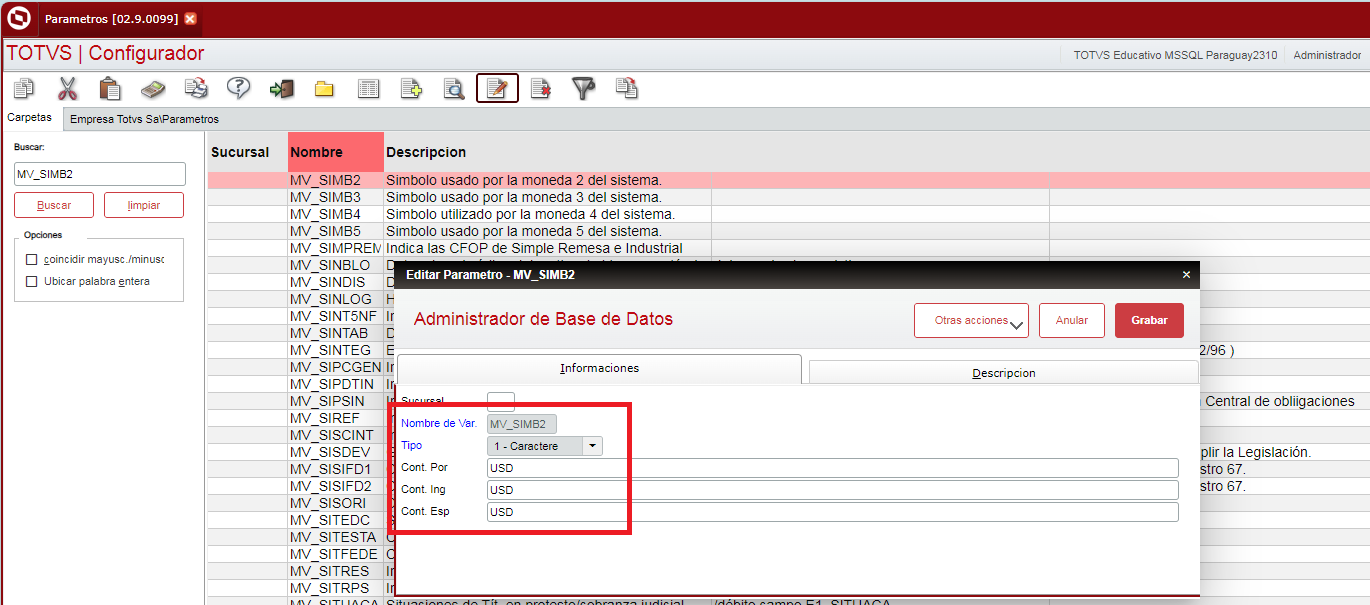Click the add new document icon
1370x605 pixels.
[x=411, y=89]
